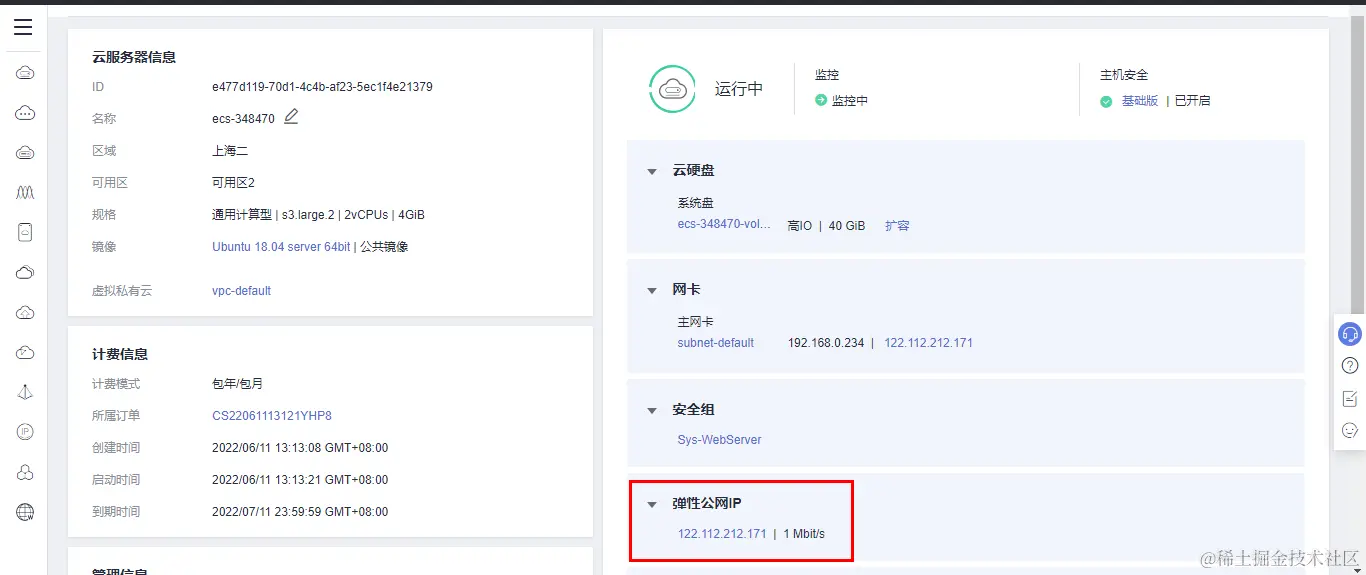Open the globe sidebar icon

pyautogui.click(x=25, y=512)
